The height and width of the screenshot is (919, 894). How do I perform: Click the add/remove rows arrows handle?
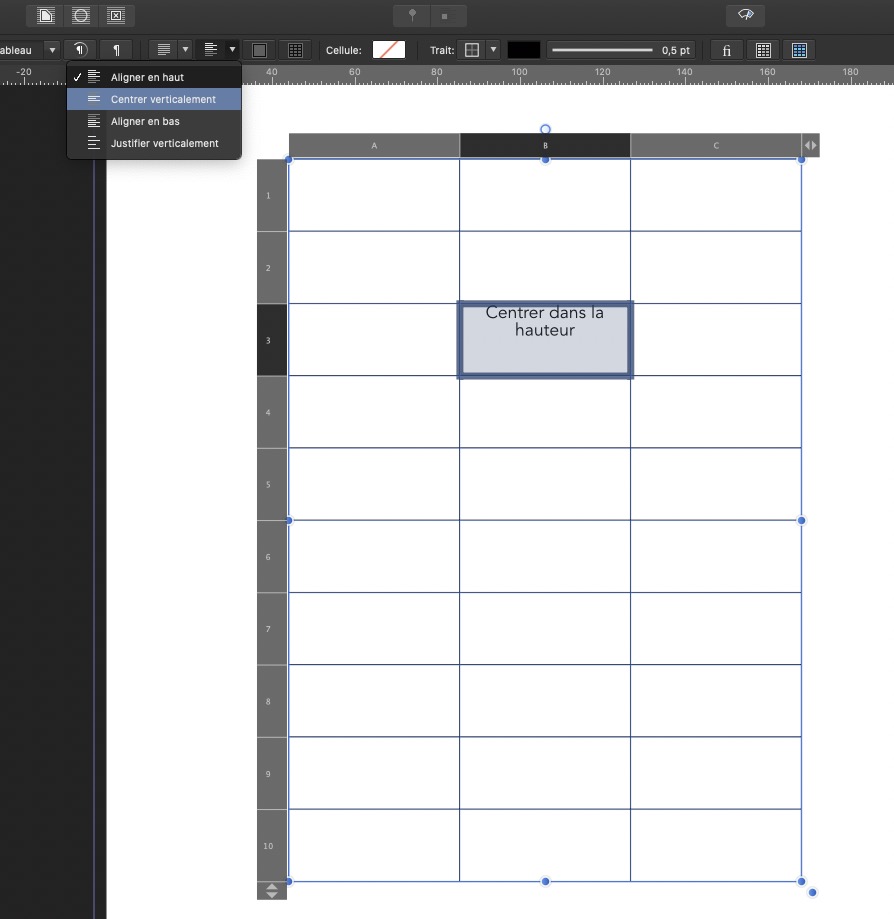click(272, 891)
